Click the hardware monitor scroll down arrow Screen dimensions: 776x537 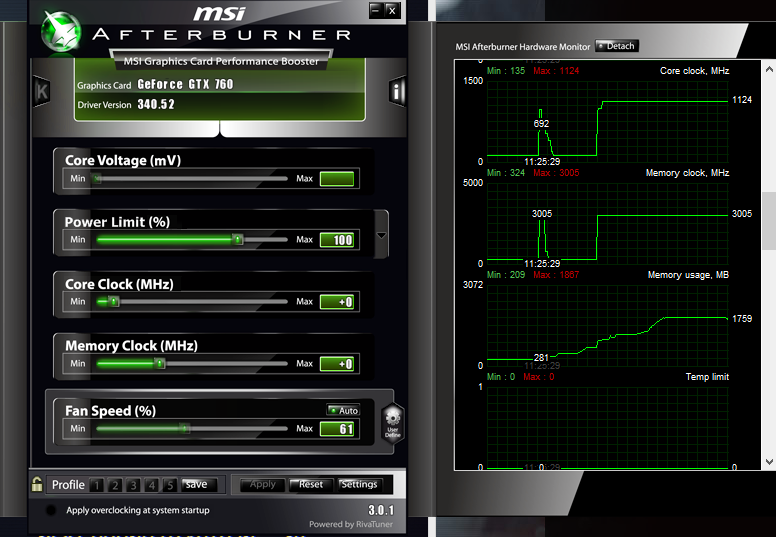[769, 462]
